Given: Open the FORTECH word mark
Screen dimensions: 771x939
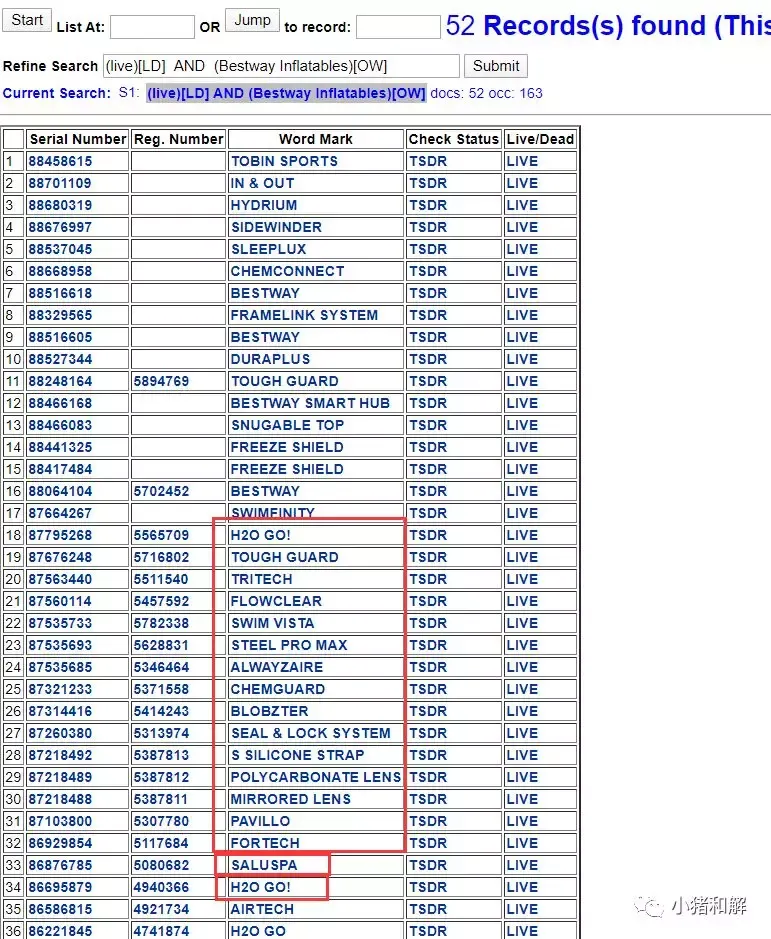Looking at the screenshot, I should (x=265, y=844).
